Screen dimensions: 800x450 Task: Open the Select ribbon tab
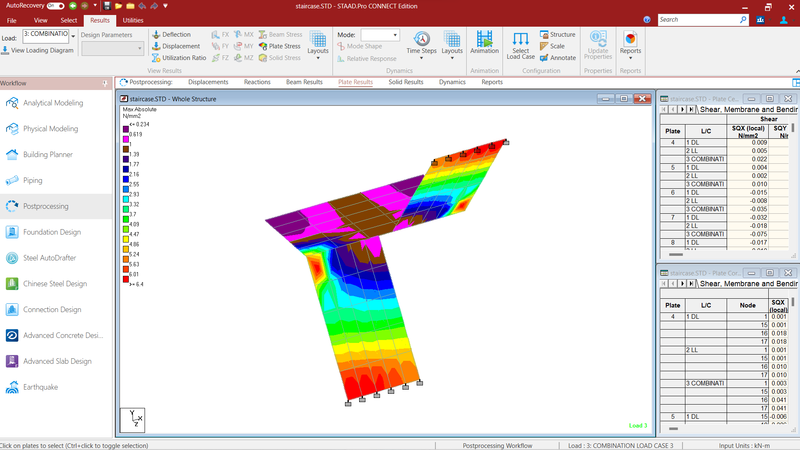coord(69,20)
